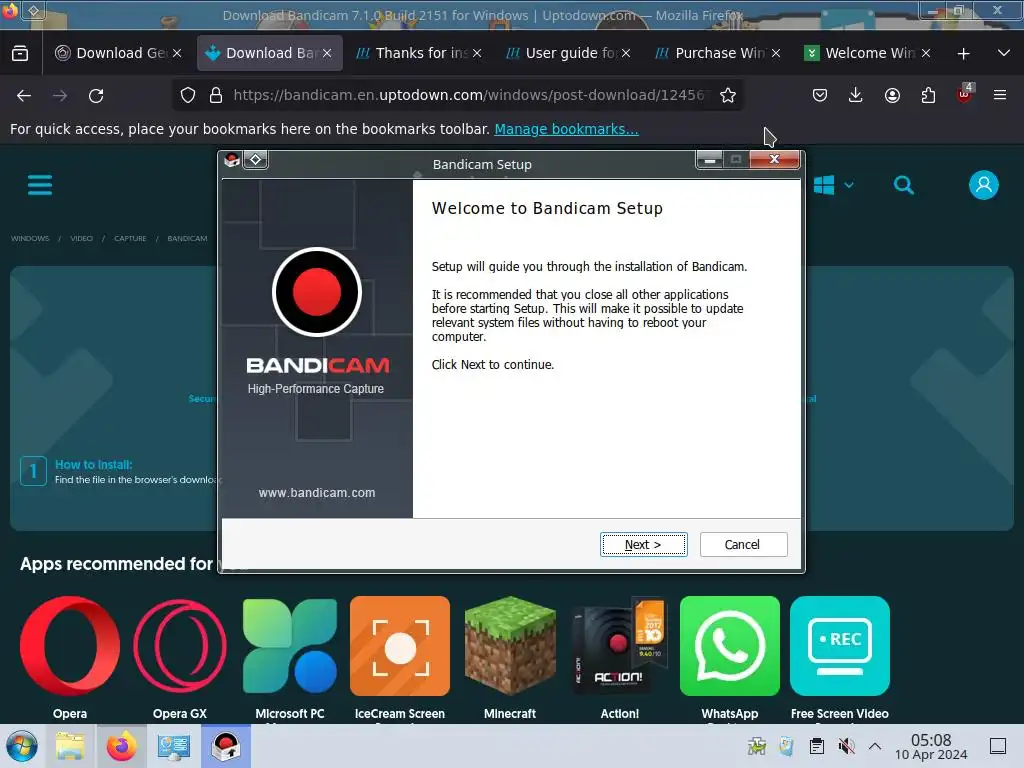Open Uptodown user profile icon
1024x768 pixels.
984,185
